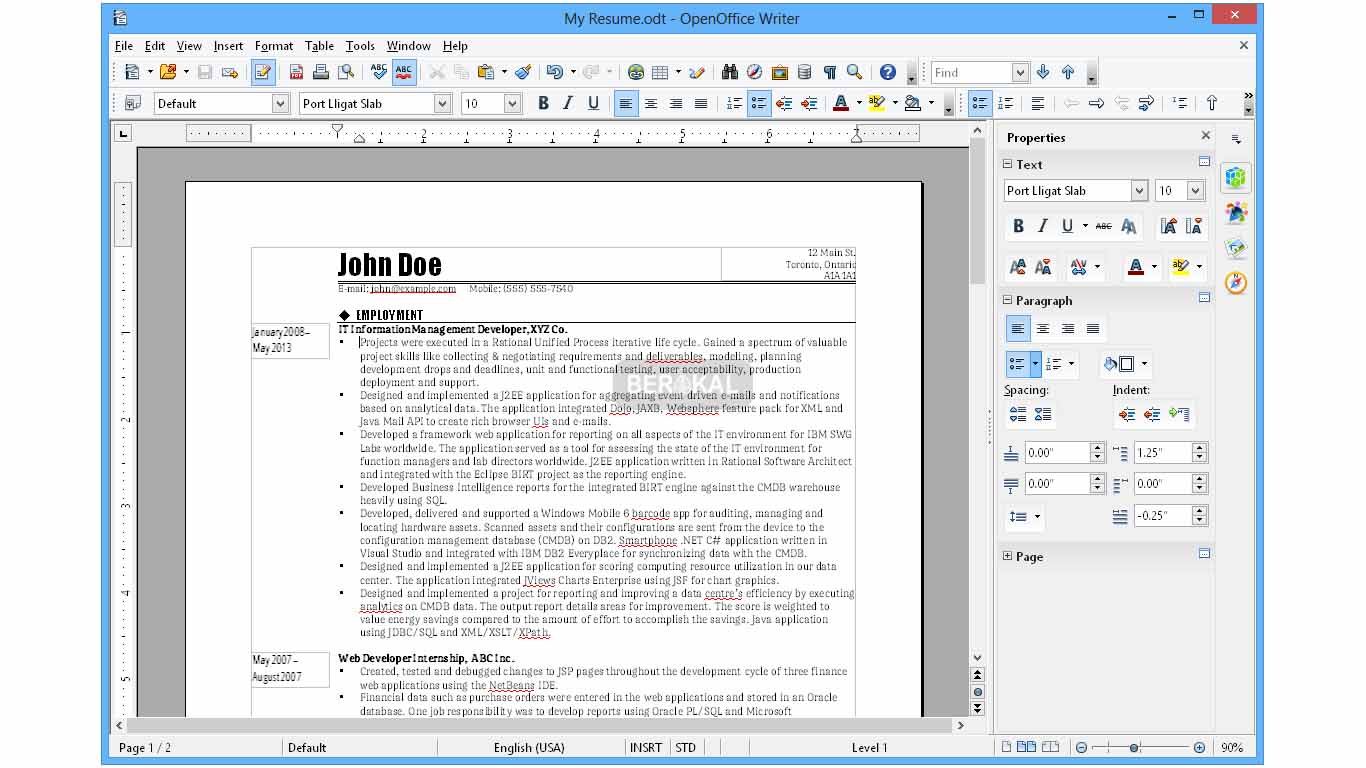Open the Format menu

click(273, 46)
